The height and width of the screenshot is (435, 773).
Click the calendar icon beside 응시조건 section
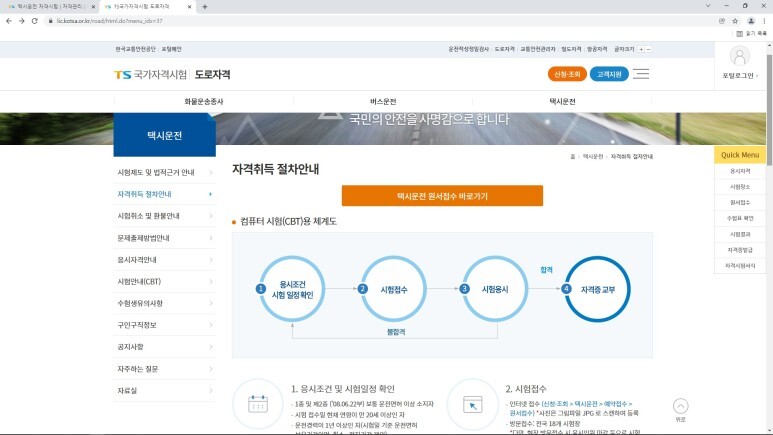click(x=258, y=404)
